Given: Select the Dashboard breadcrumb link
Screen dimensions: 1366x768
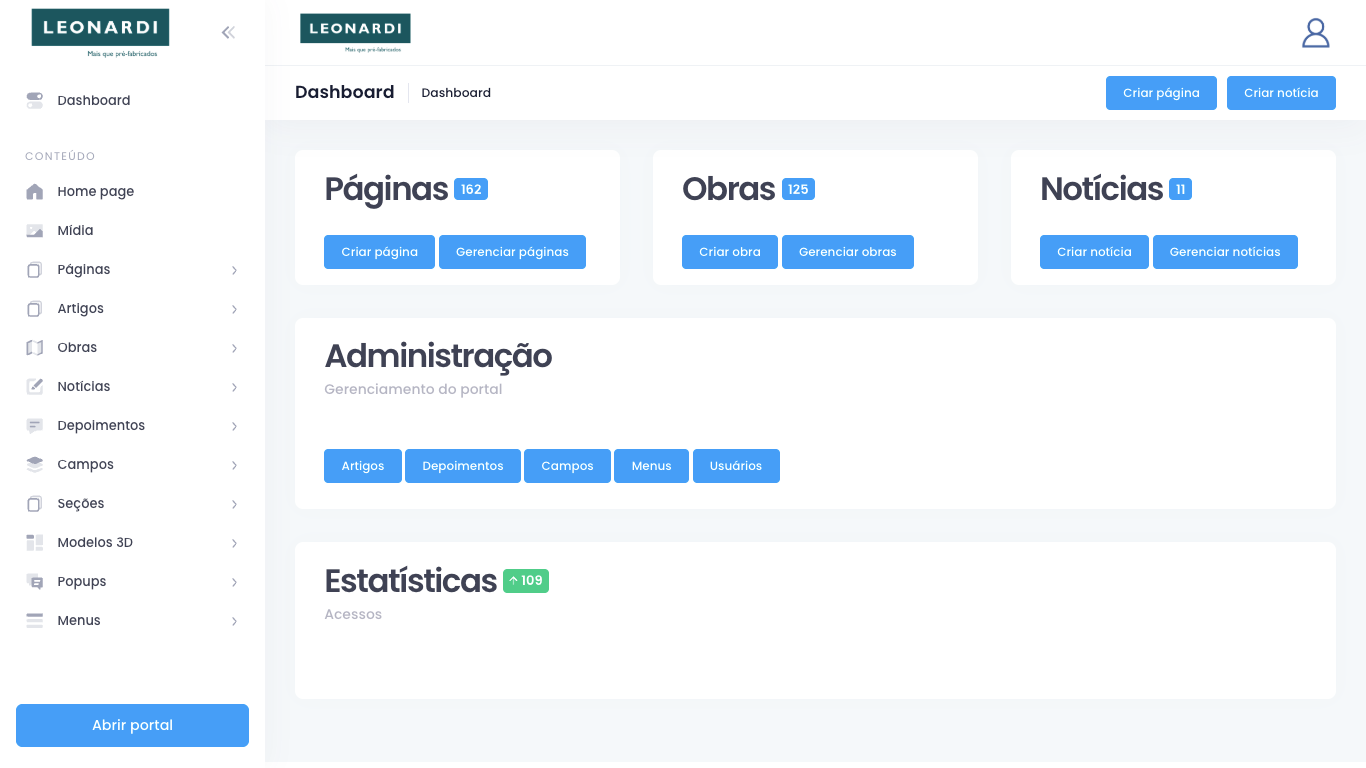Looking at the screenshot, I should coord(456,93).
